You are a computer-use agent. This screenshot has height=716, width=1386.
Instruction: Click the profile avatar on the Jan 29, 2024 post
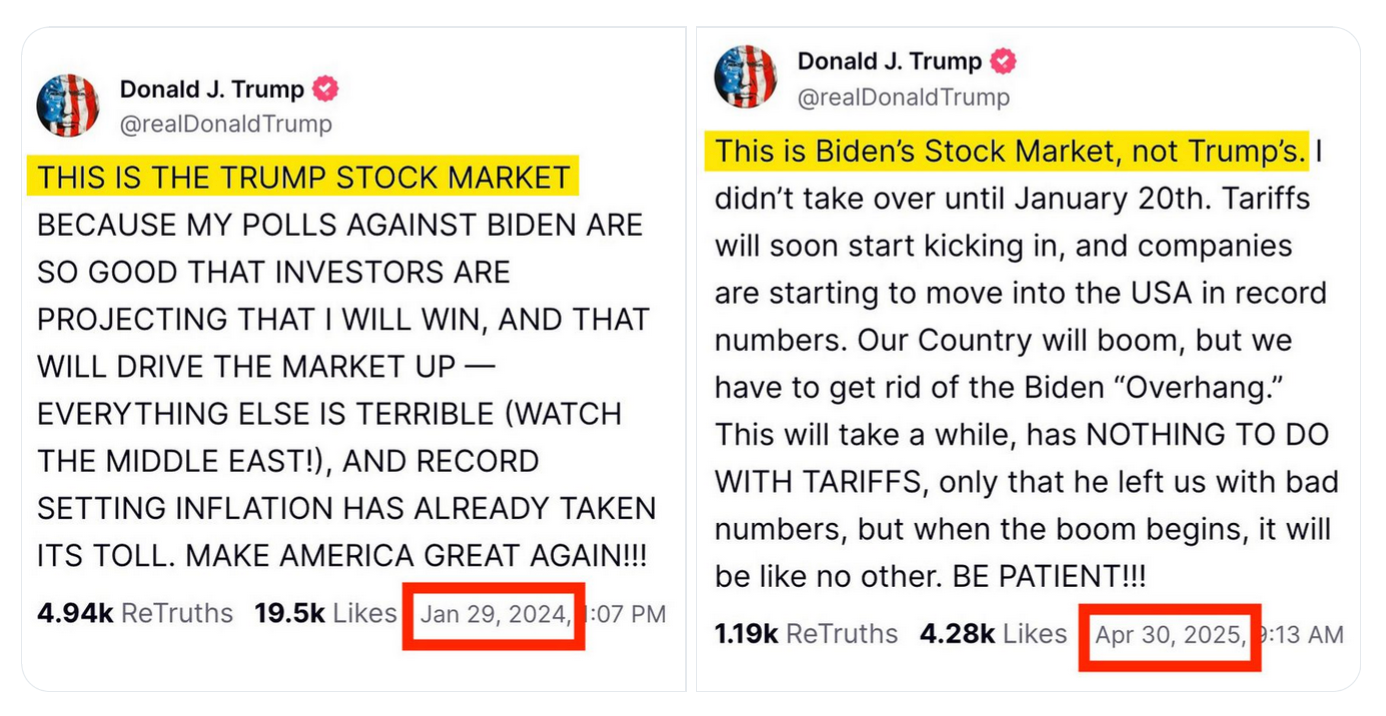pyautogui.click(x=68, y=105)
